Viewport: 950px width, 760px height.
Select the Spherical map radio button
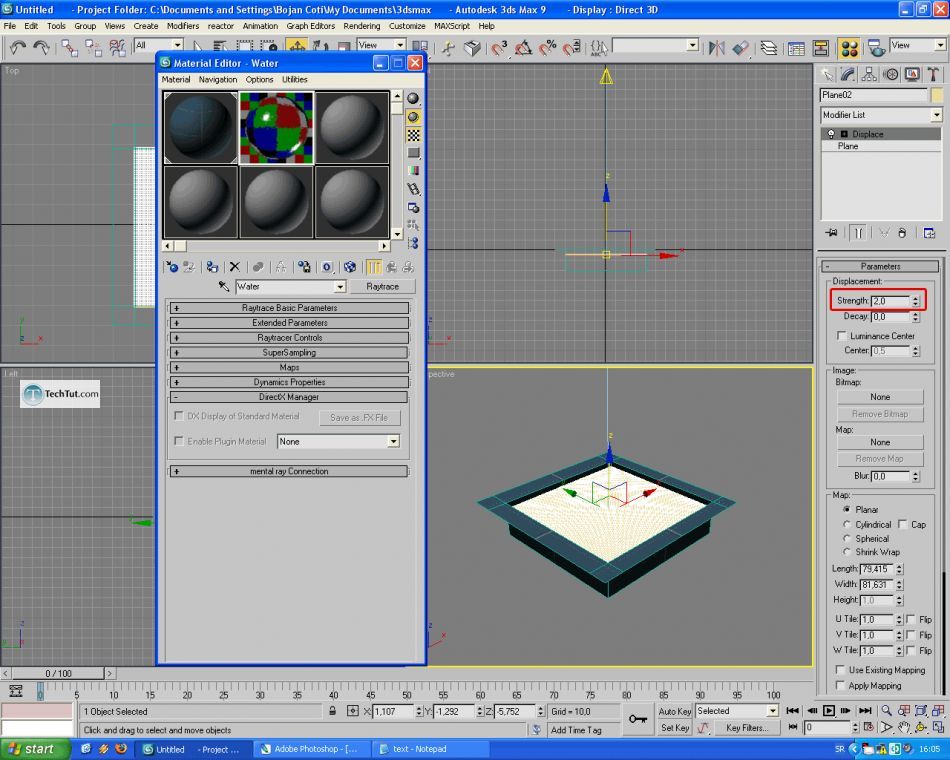point(847,538)
